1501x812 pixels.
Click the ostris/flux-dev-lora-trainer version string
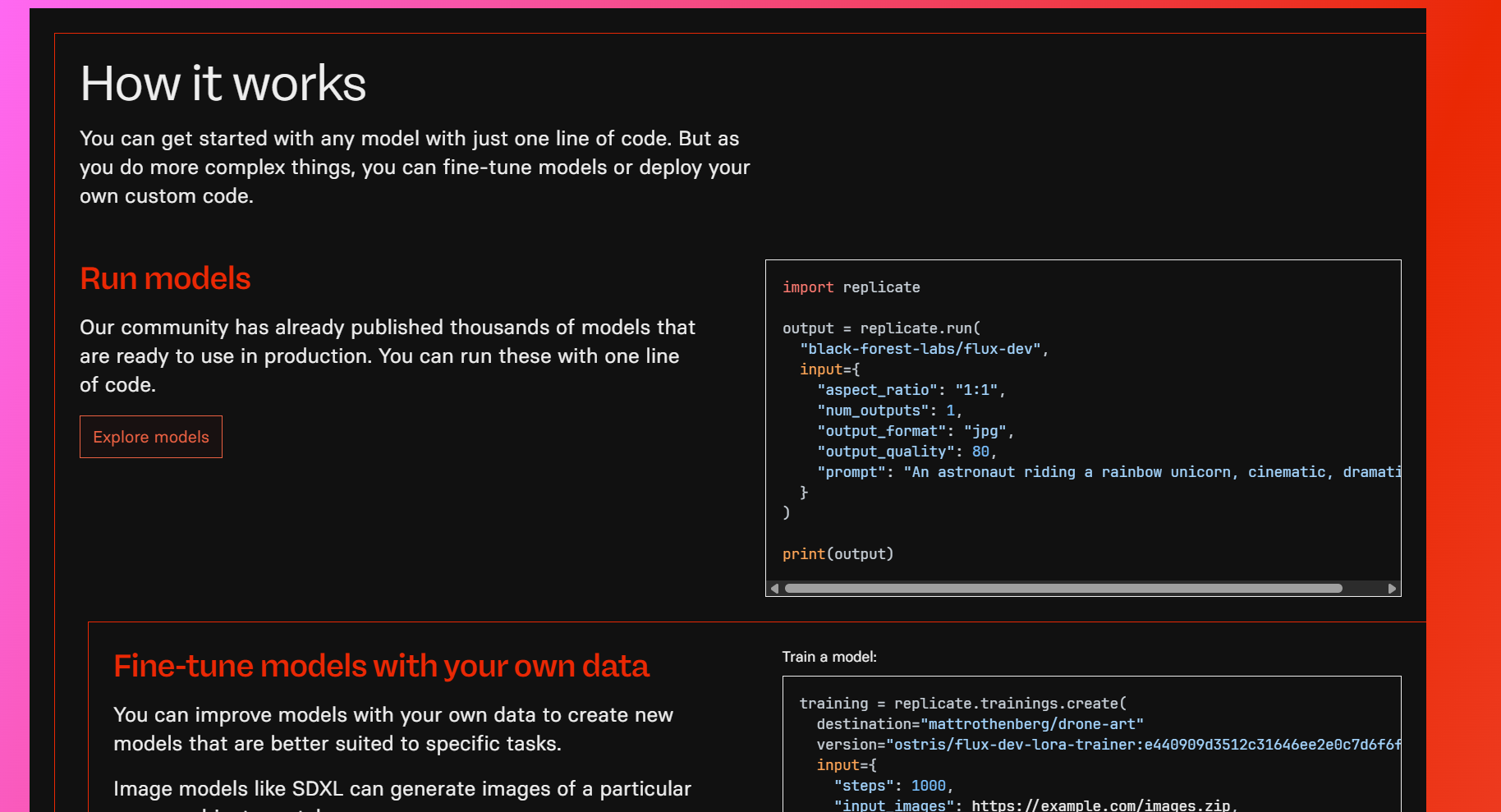coord(1141,745)
